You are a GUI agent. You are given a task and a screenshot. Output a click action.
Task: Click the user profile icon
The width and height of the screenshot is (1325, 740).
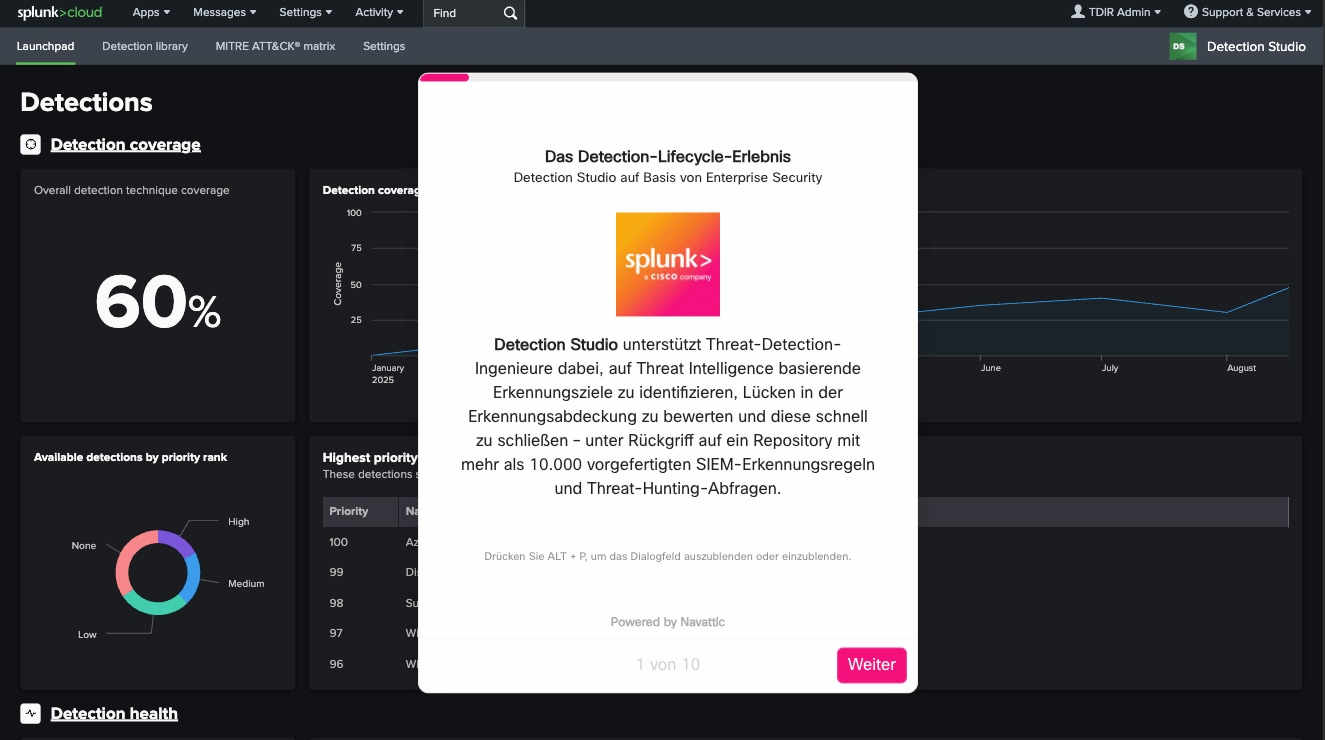(1077, 12)
